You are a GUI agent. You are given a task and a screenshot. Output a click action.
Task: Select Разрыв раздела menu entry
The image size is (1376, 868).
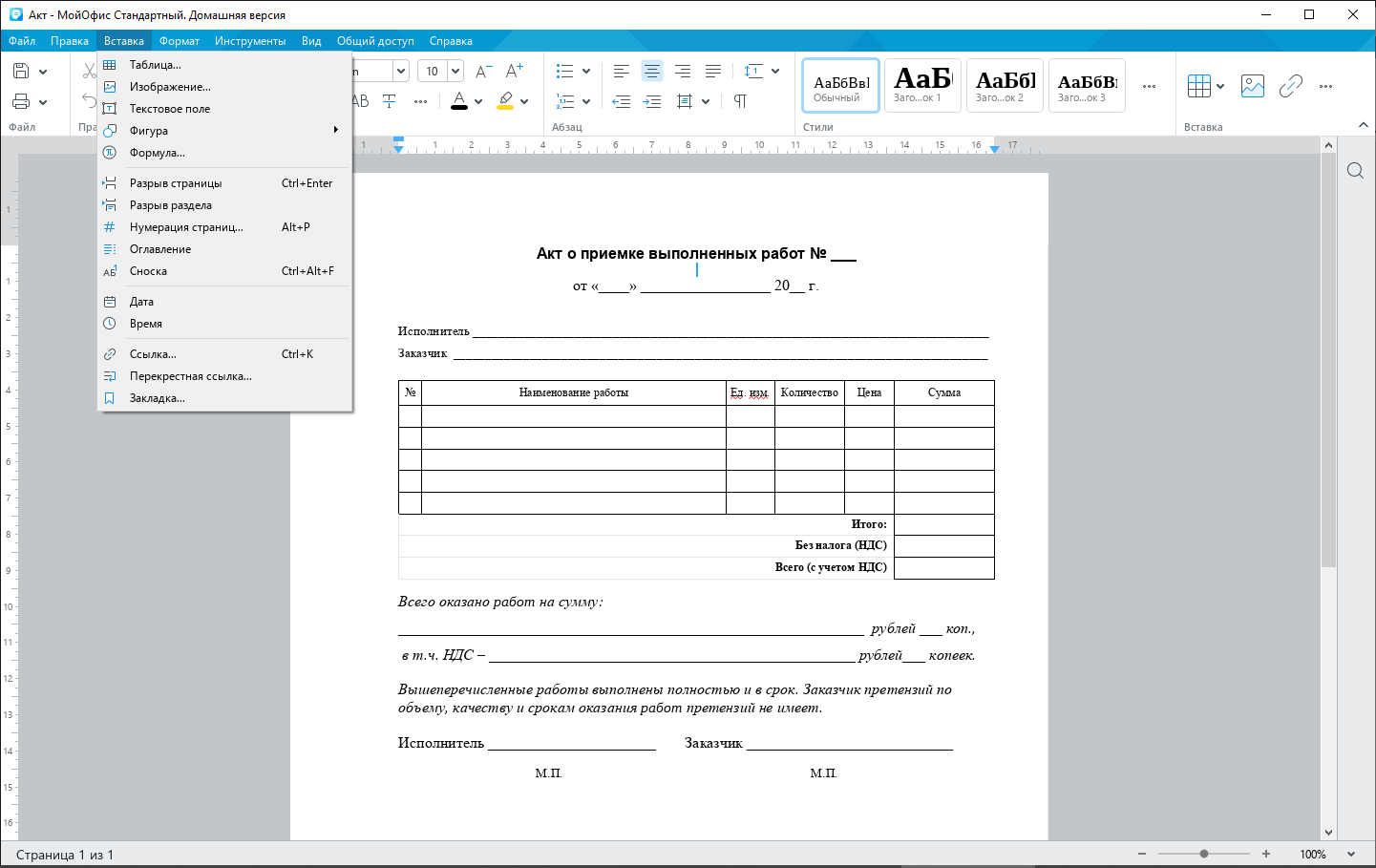(225, 205)
